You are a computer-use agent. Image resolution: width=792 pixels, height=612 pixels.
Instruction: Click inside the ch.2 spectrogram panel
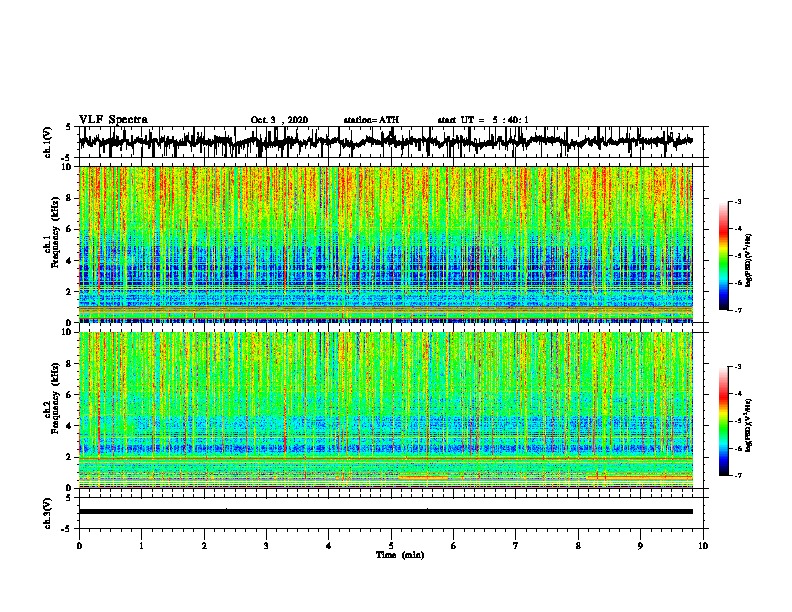pos(386,410)
